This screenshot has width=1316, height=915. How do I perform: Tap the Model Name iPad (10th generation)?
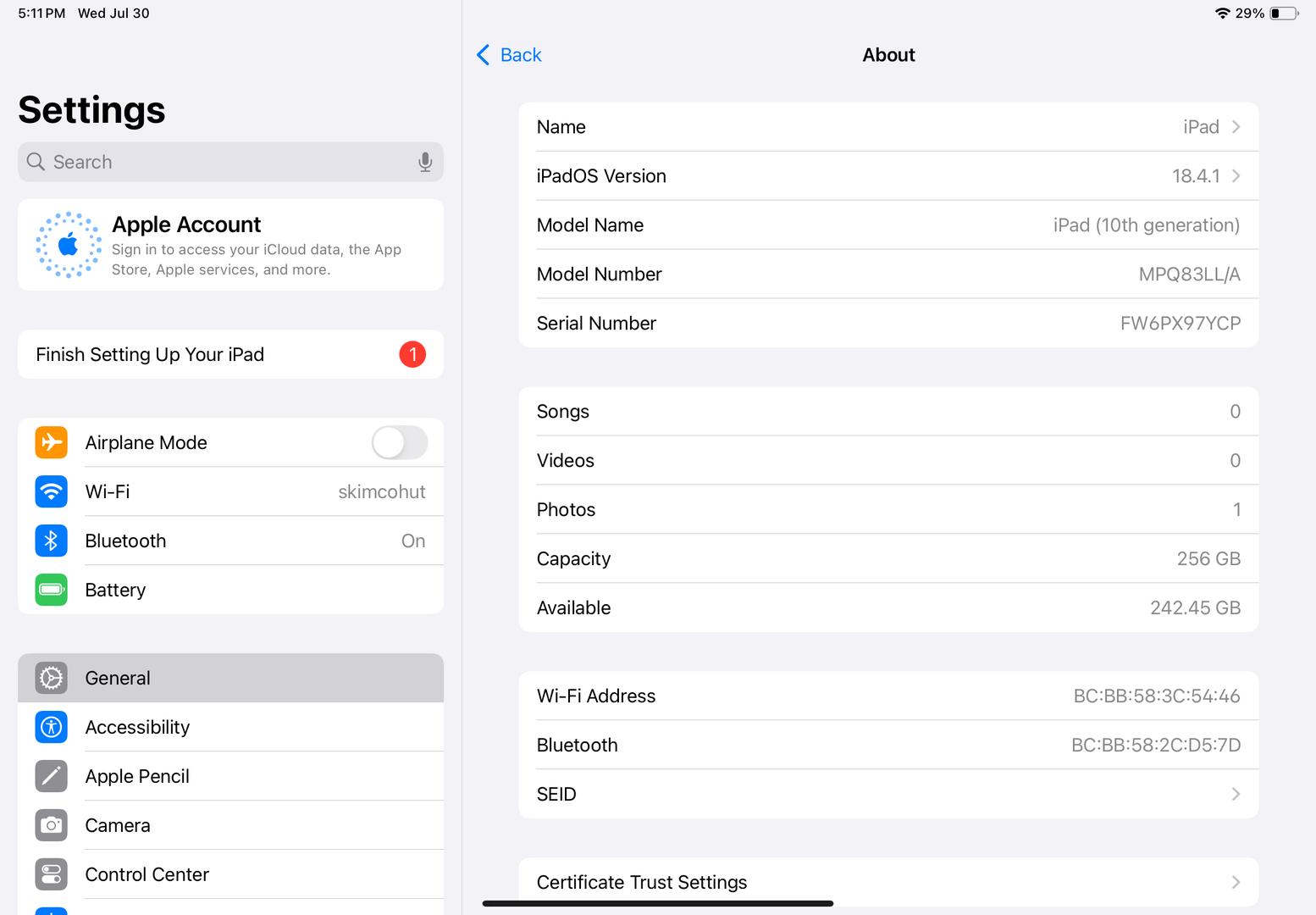(1147, 225)
